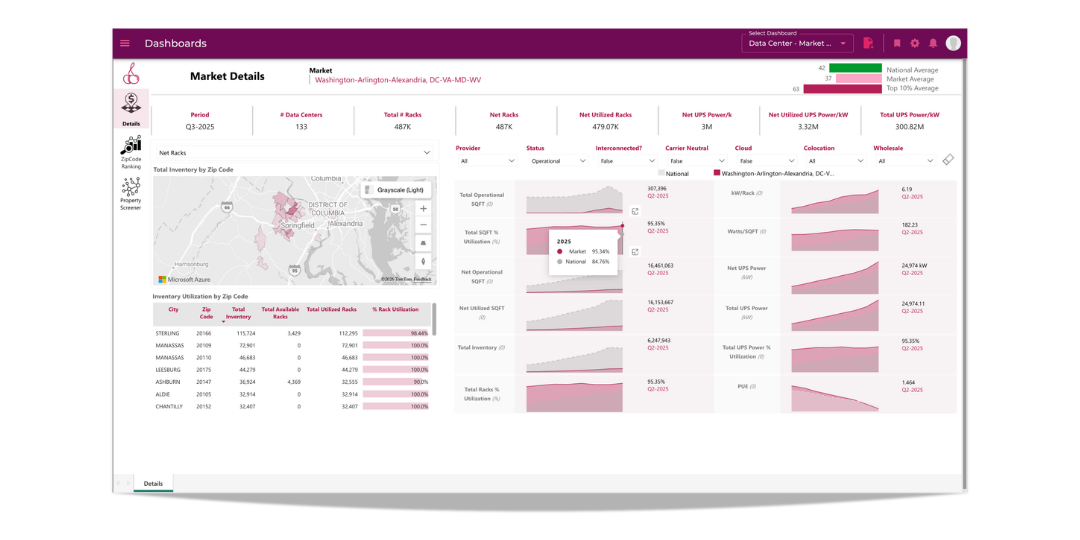Open settings via the gear icon
Viewport: 1080px width, 540px height.
pyautogui.click(x=915, y=43)
